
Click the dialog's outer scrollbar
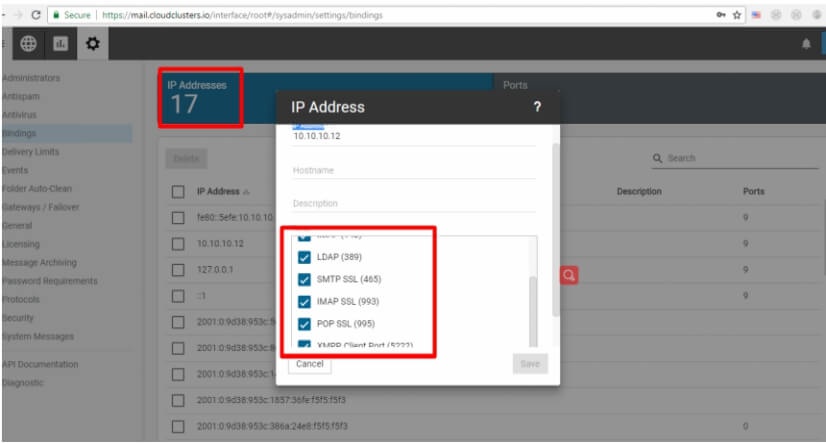[555, 230]
